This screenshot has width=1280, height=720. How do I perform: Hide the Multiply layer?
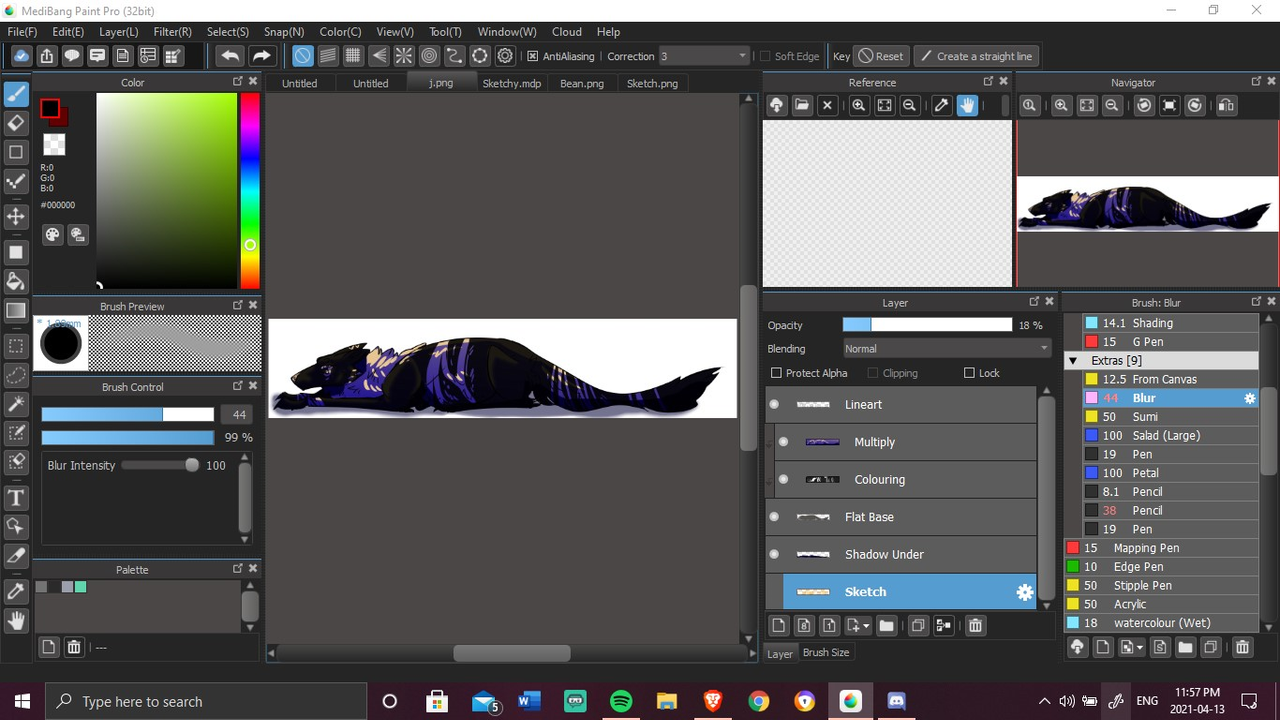784,442
